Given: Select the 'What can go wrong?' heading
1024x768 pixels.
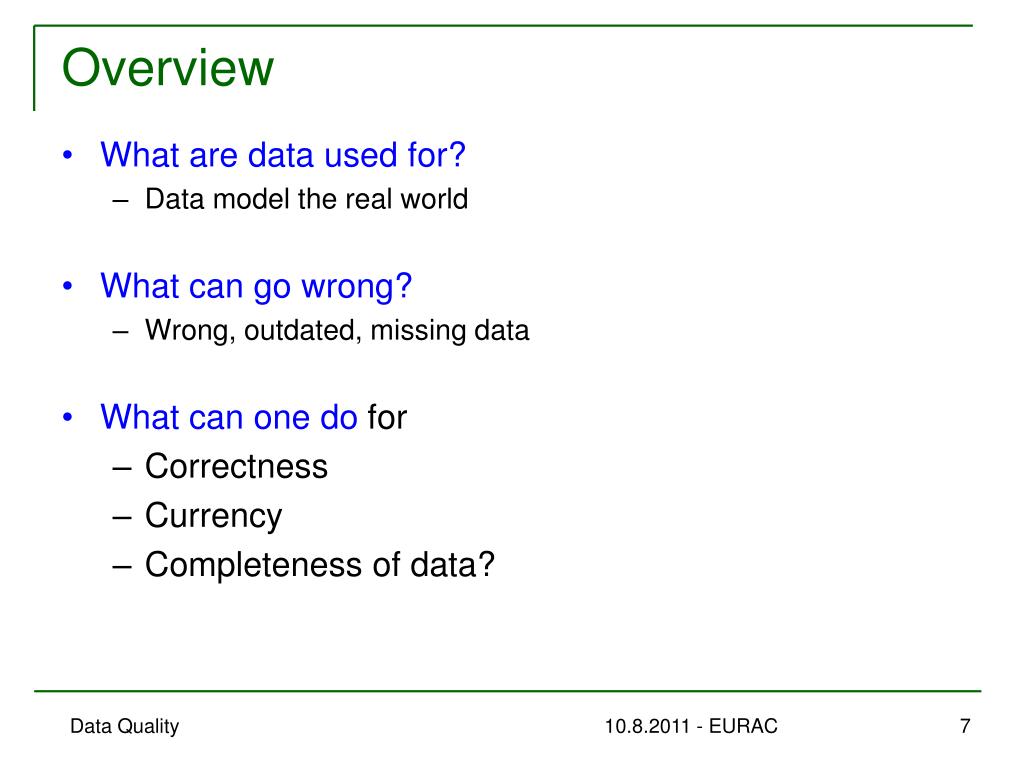Looking at the screenshot, I should (256, 287).
